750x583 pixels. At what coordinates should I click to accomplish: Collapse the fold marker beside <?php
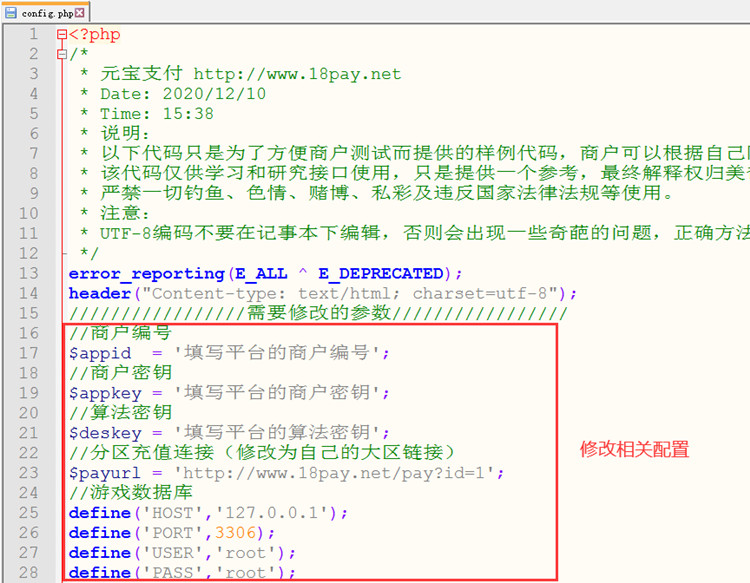pos(62,35)
